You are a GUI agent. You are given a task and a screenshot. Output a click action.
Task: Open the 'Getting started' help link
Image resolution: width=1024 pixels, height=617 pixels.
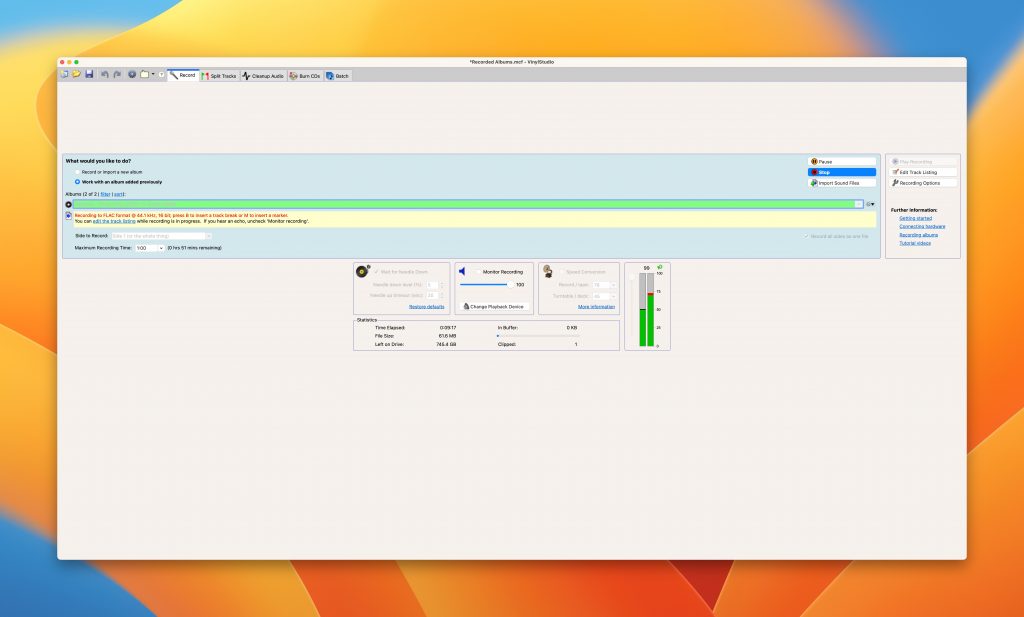(916, 219)
